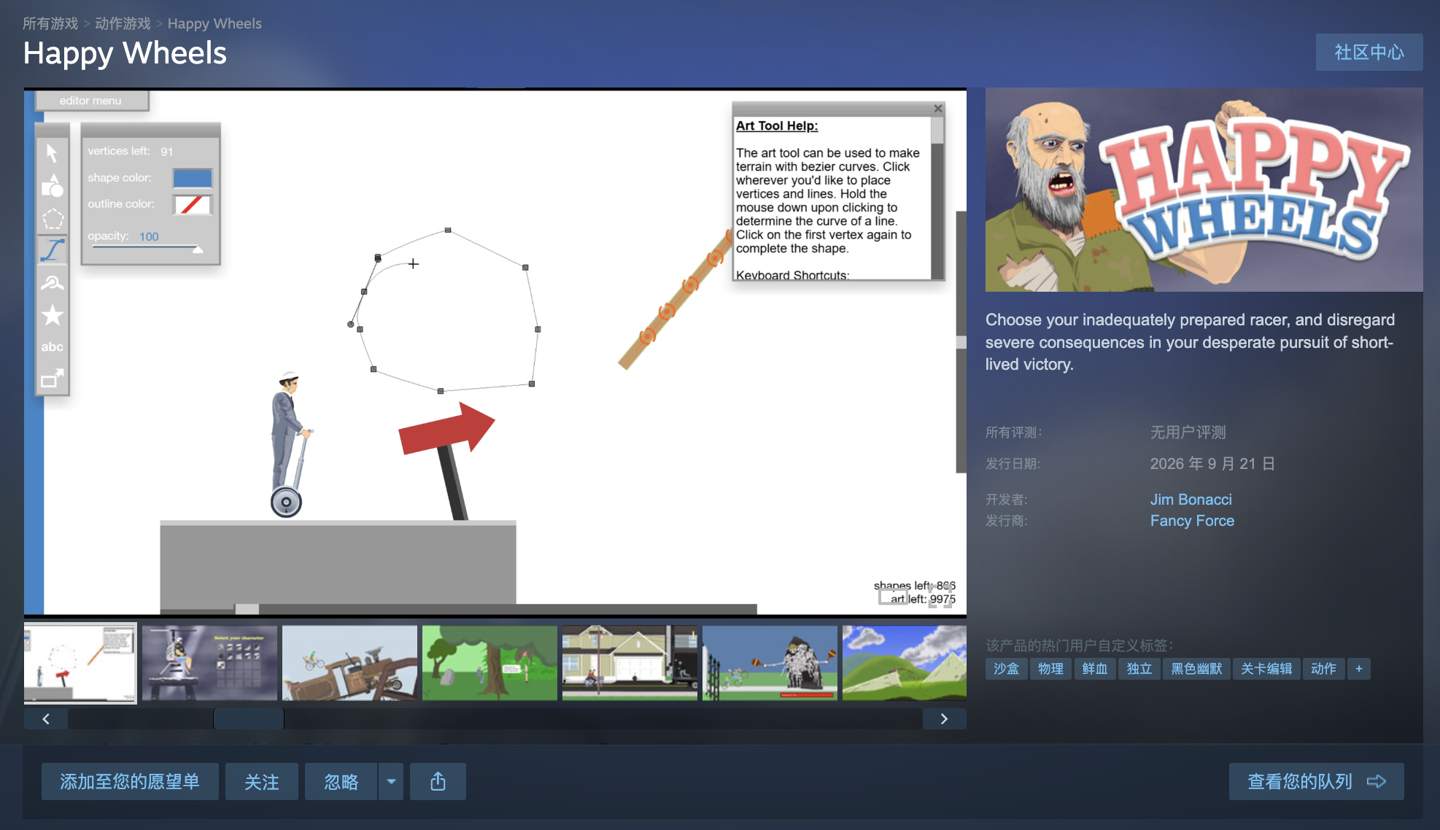1440x830 pixels.
Task: Select the art bezier curve tool
Action: 52,250
